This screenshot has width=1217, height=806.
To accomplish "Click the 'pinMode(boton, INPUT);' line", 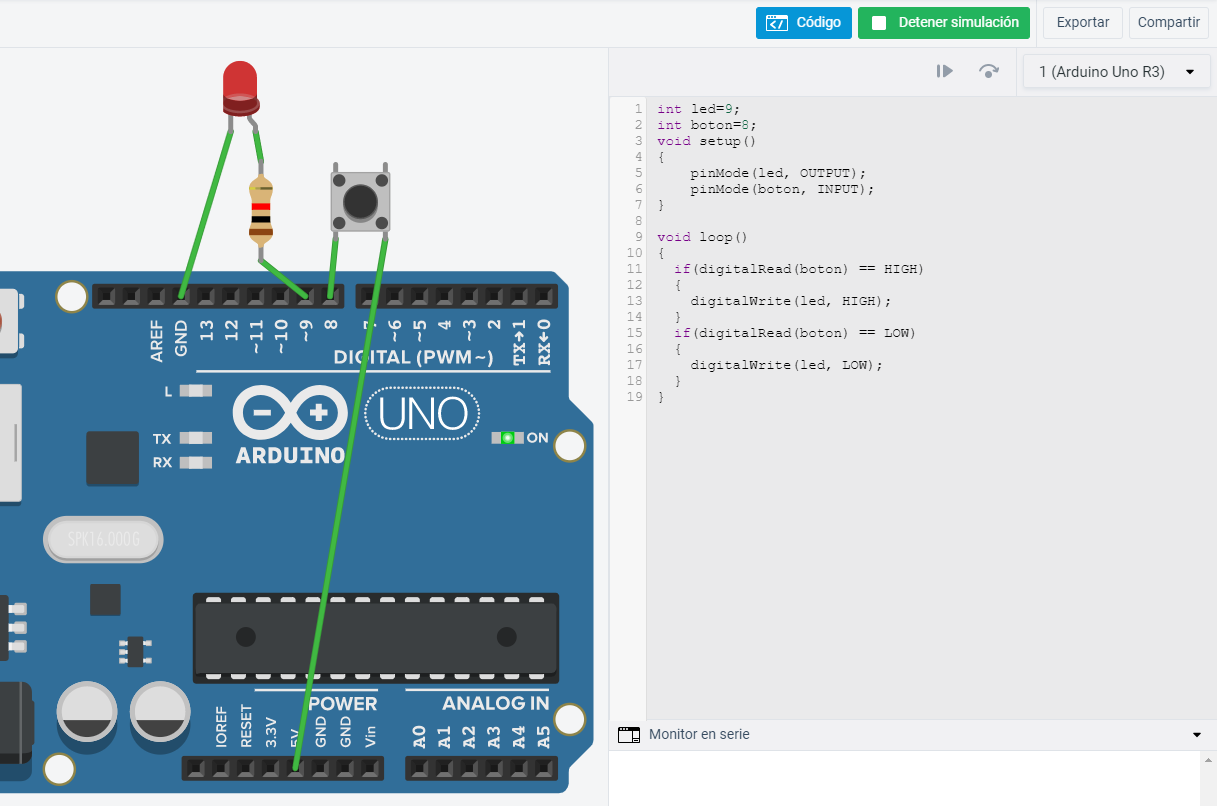I will (x=782, y=189).
